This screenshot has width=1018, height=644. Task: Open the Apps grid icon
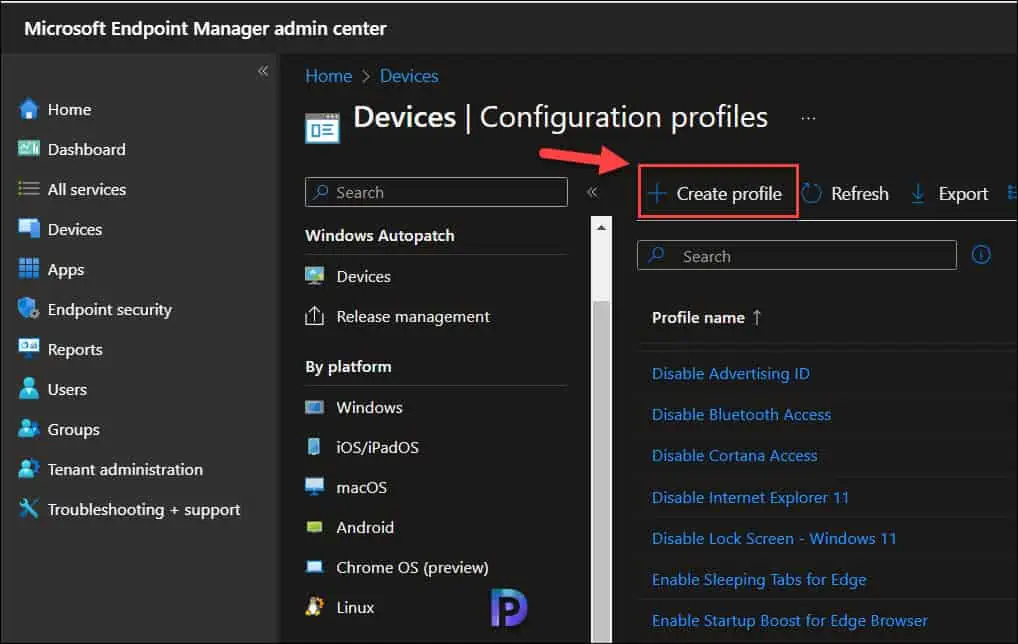[x=29, y=269]
